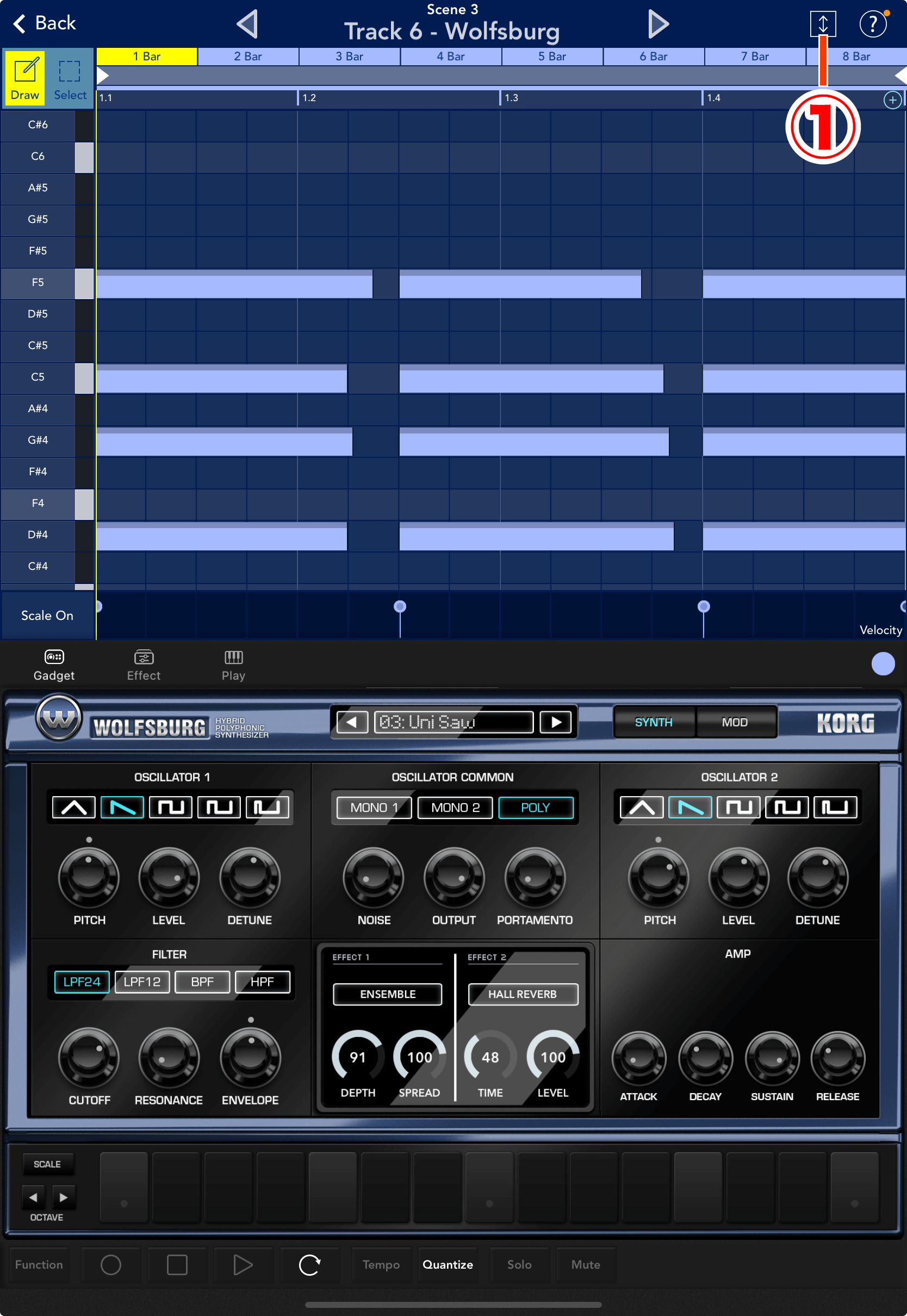The height and width of the screenshot is (1316, 907).
Task: Tap the blue circle indicator button
Action: pos(883,663)
